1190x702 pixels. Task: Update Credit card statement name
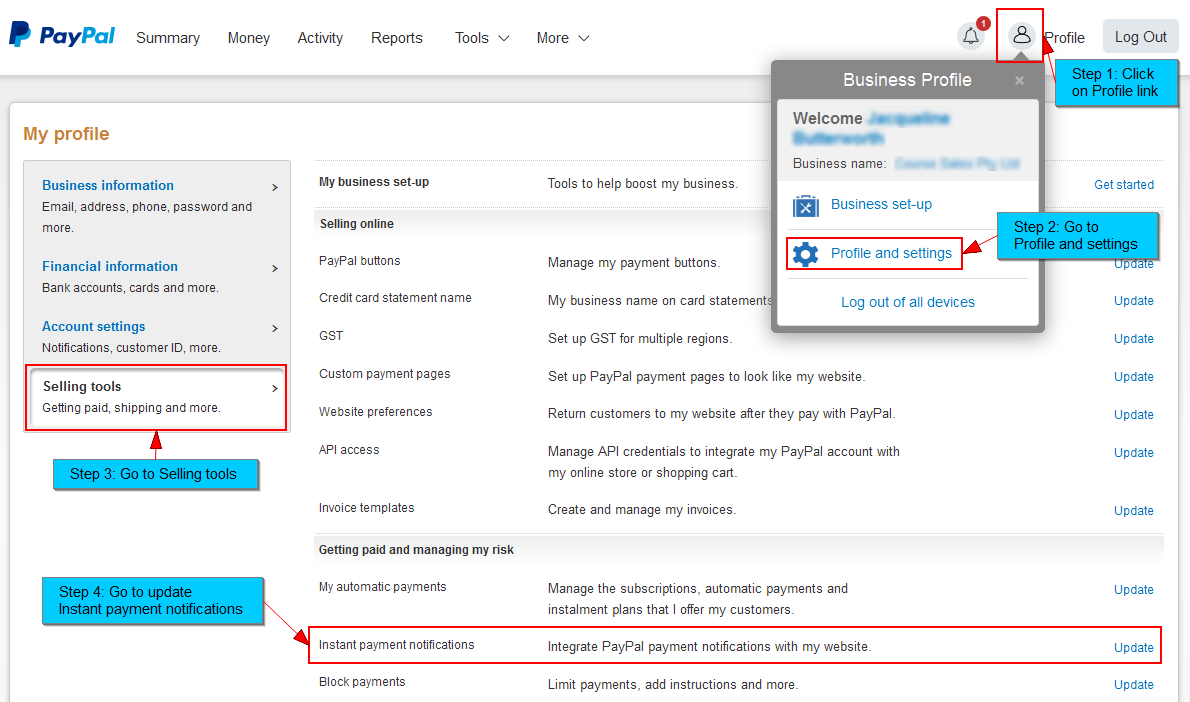tap(1134, 301)
